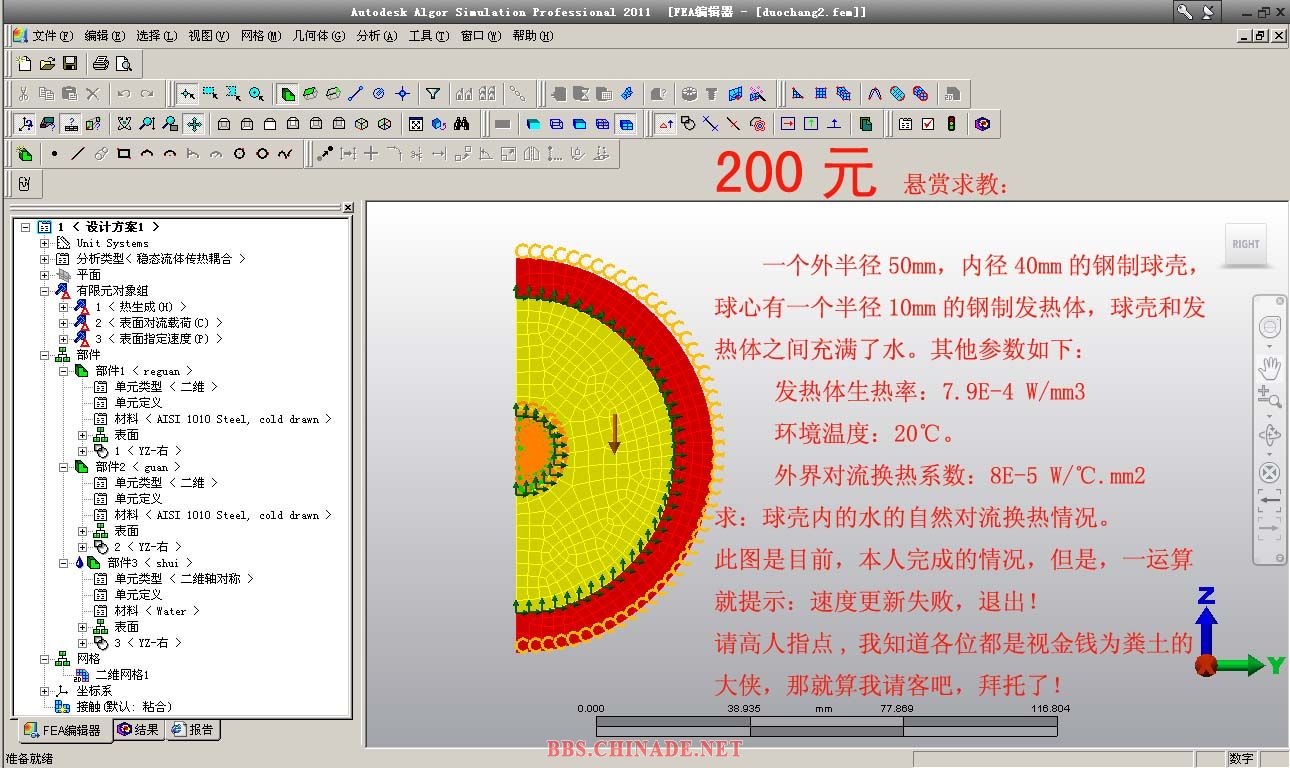The image size is (1290, 768).
Task: Toggle point selection shape mode
Action: click(x=187, y=94)
